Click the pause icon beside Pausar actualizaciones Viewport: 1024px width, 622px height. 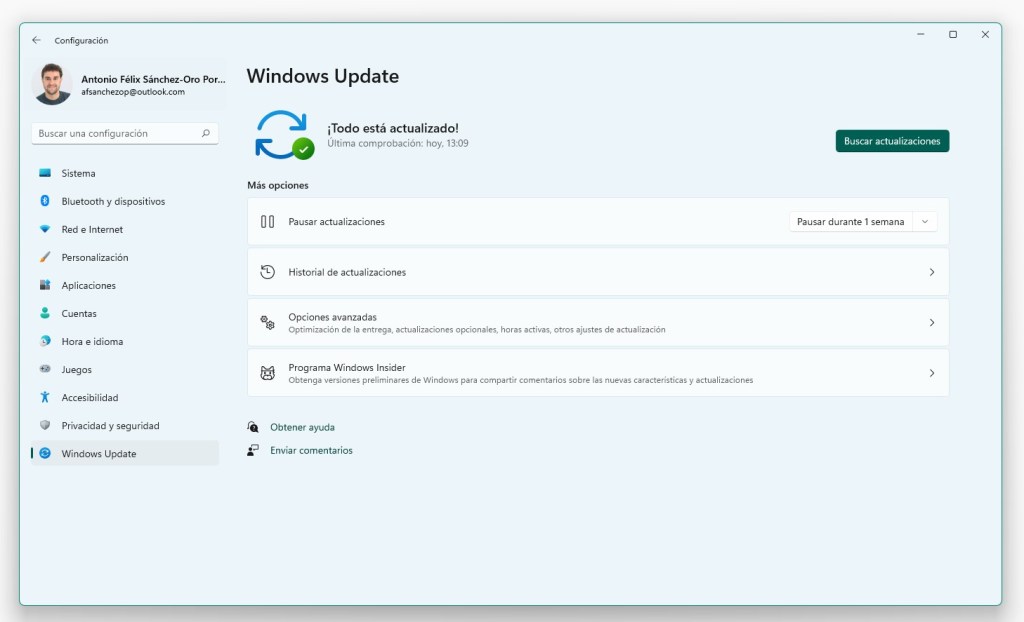click(x=267, y=222)
